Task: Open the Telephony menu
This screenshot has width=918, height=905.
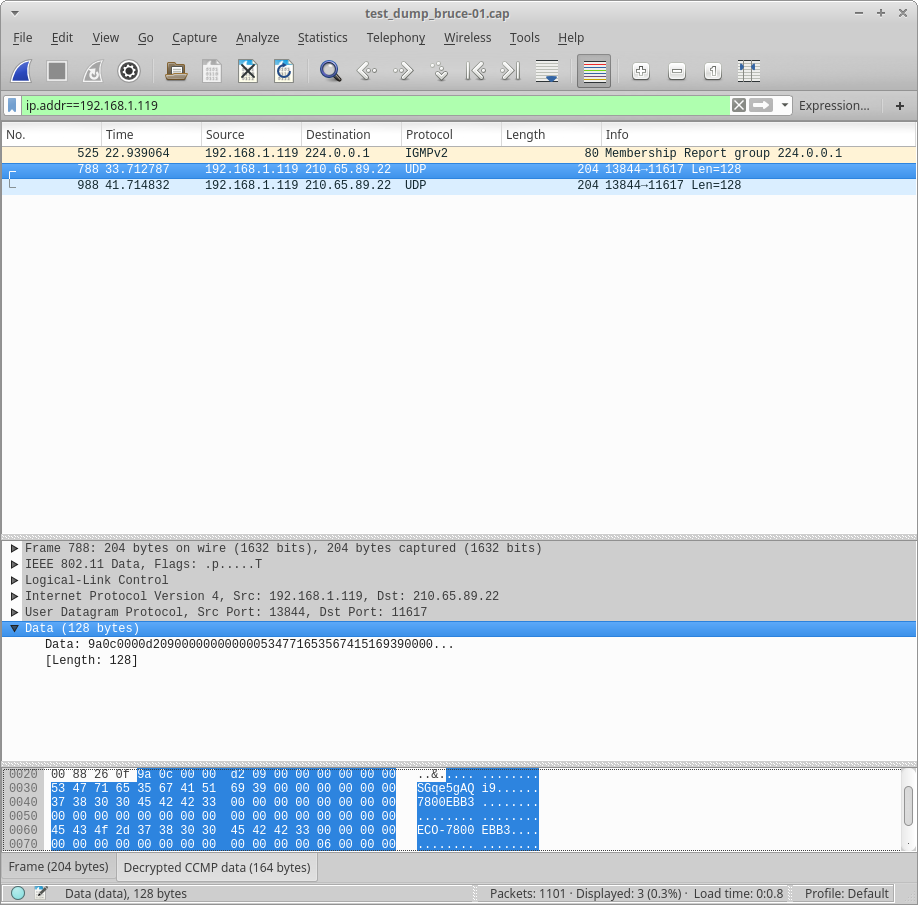Action: (396, 37)
